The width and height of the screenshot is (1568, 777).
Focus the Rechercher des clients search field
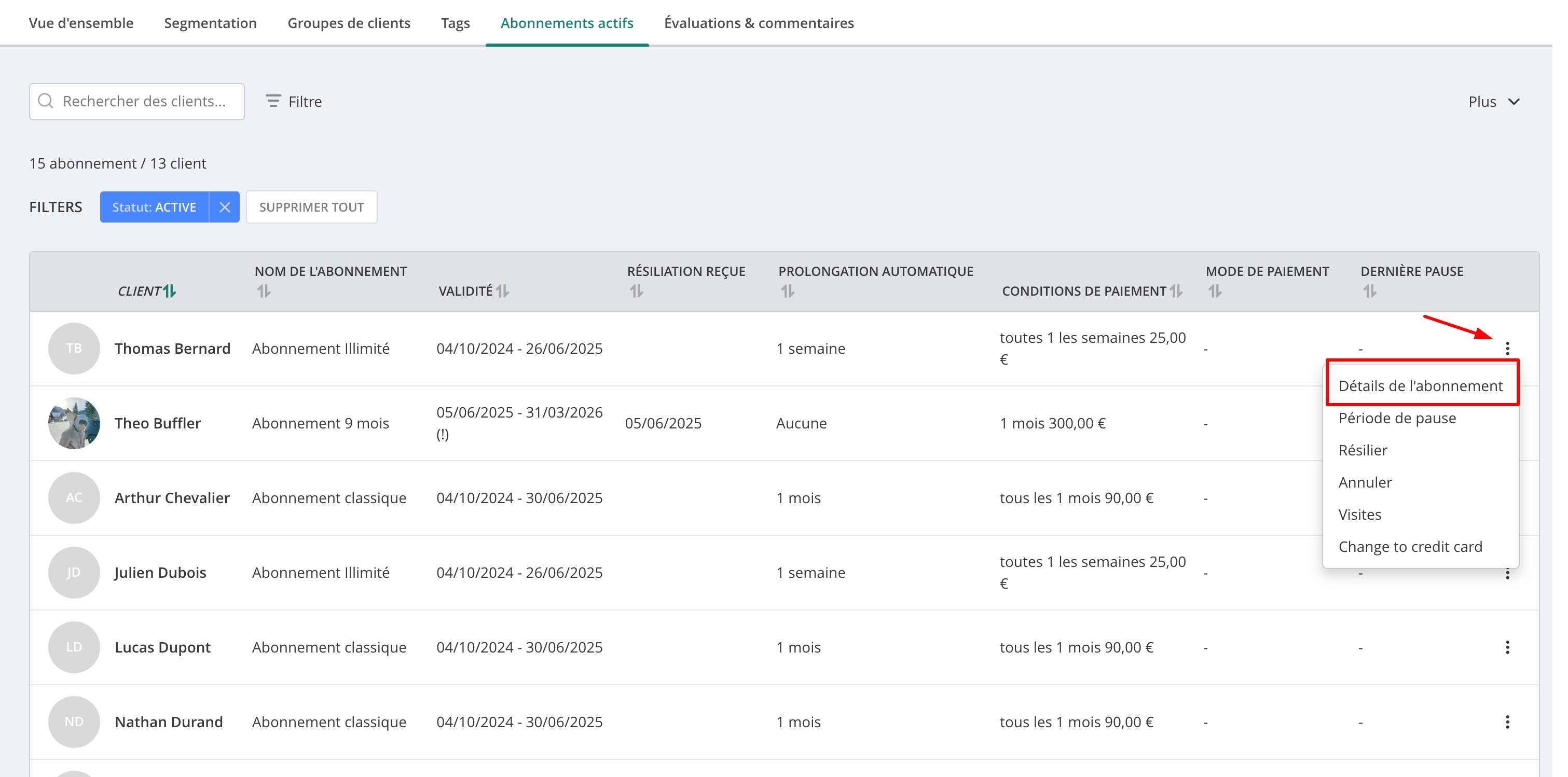(x=137, y=102)
